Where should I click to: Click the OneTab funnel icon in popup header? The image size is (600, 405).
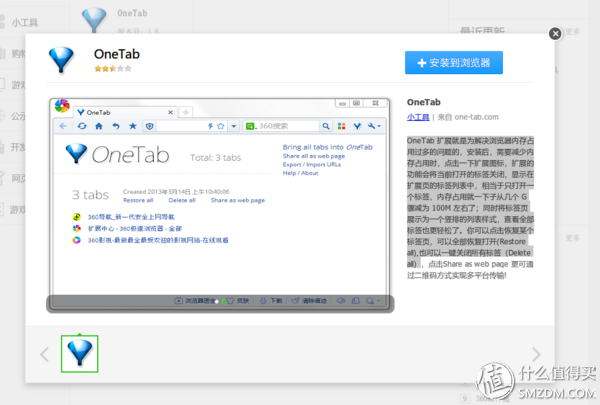click(x=61, y=59)
